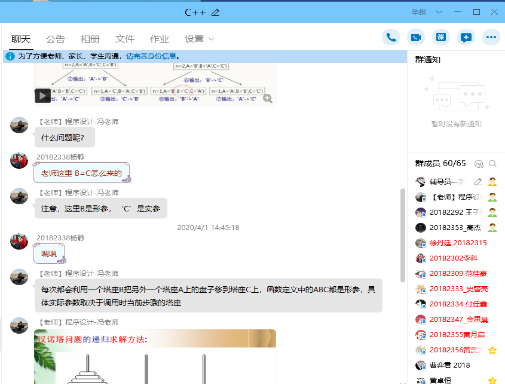
Task: Expand the 设置 tab dropdown arrow
Action: 211,39
